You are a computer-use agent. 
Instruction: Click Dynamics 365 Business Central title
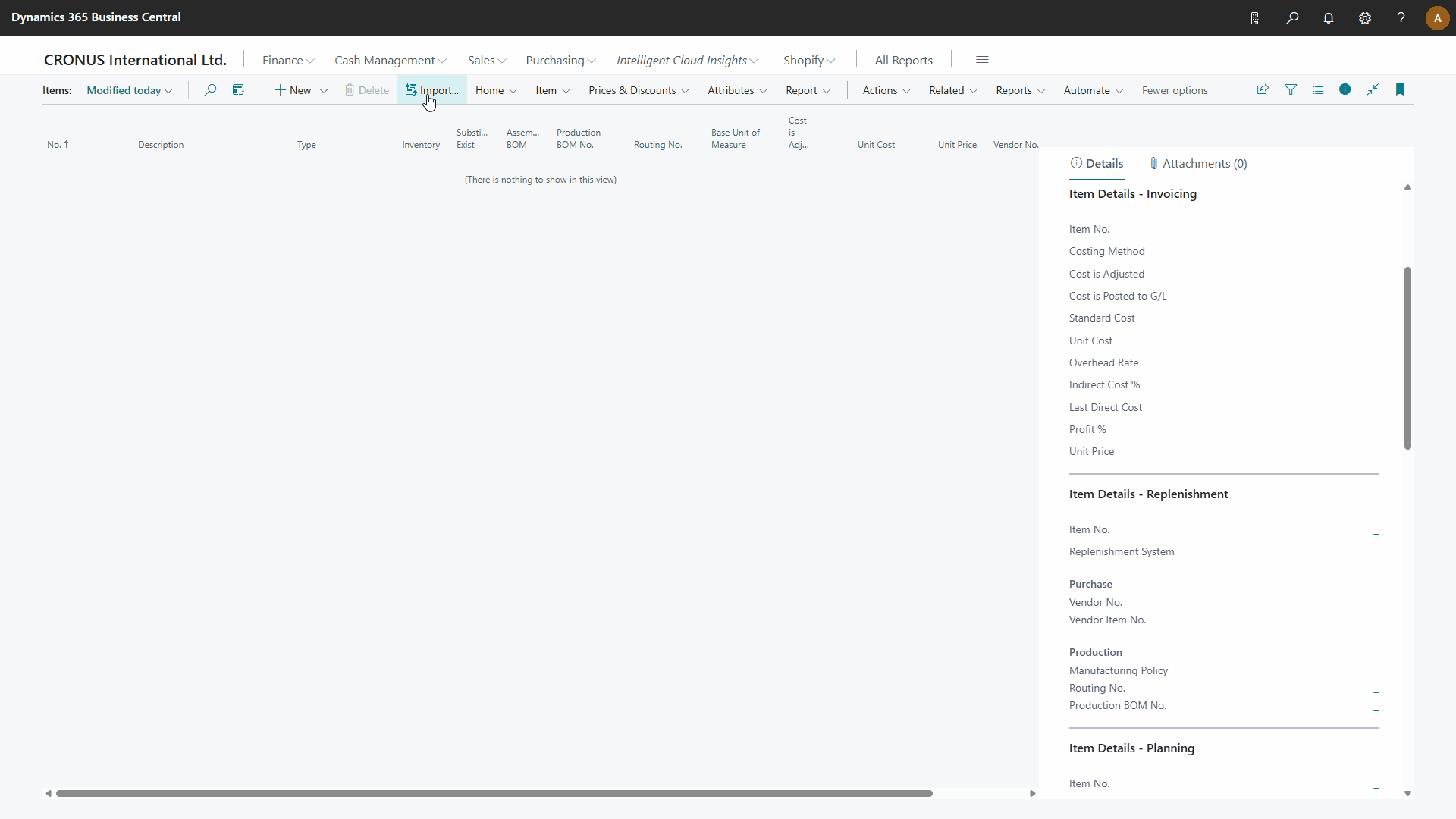[x=96, y=17]
